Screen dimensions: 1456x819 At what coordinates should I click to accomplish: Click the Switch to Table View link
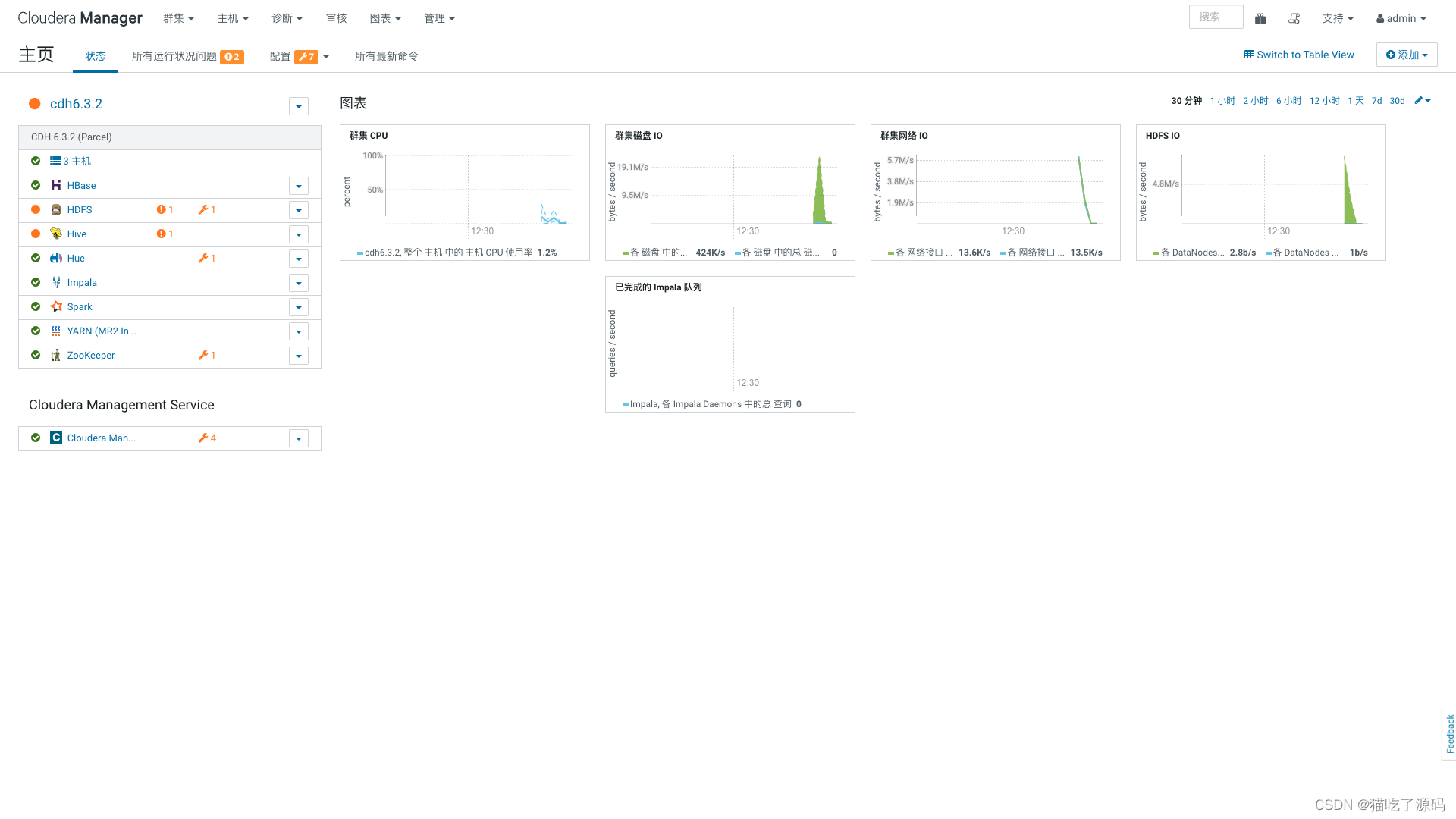coord(1298,55)
